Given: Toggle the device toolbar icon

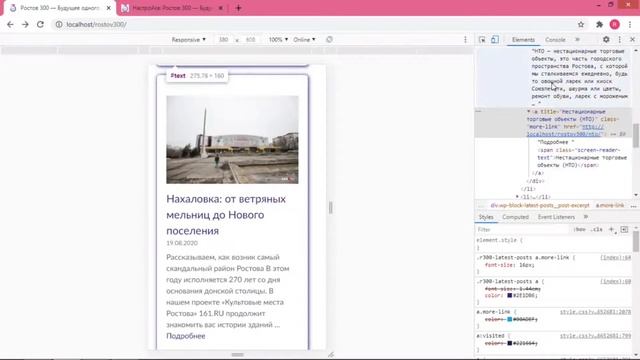Looking at the screenshot, I should pos(495,40).
